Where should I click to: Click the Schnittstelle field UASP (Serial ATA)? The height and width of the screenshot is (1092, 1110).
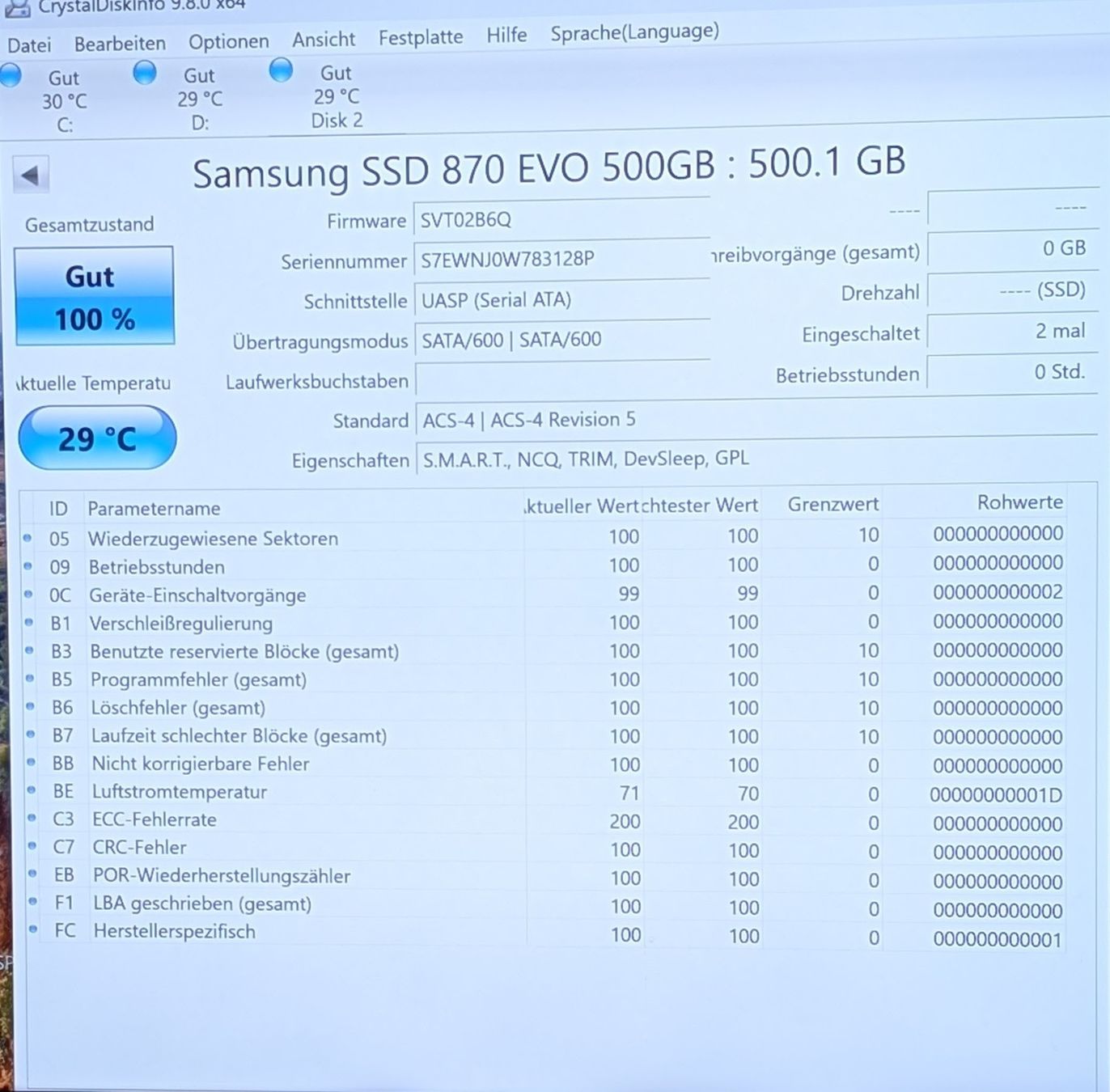click(x=561, y=300)
